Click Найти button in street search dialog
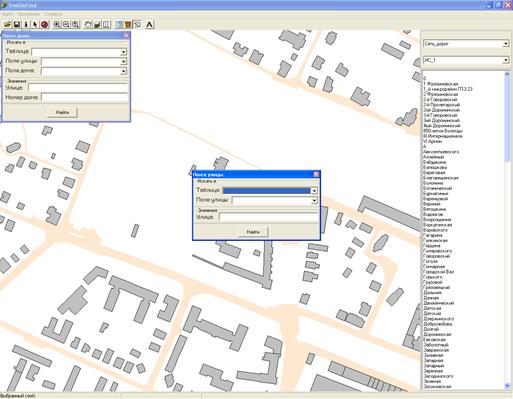 (253, 232)
